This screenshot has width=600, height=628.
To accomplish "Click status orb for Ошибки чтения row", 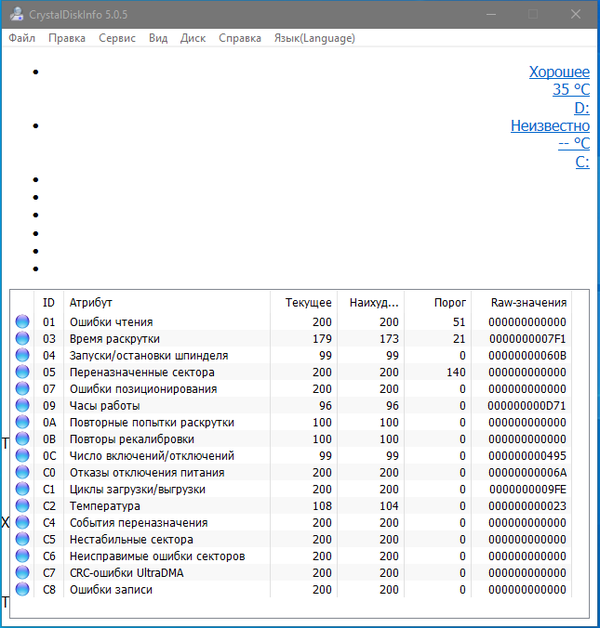I will 23,322.
